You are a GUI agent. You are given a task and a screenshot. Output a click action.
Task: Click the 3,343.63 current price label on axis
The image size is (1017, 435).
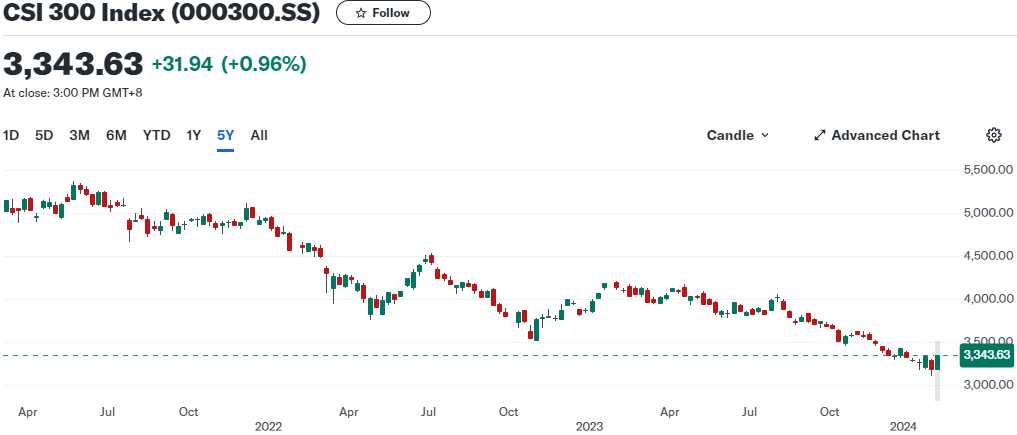(x=987, y=355)
